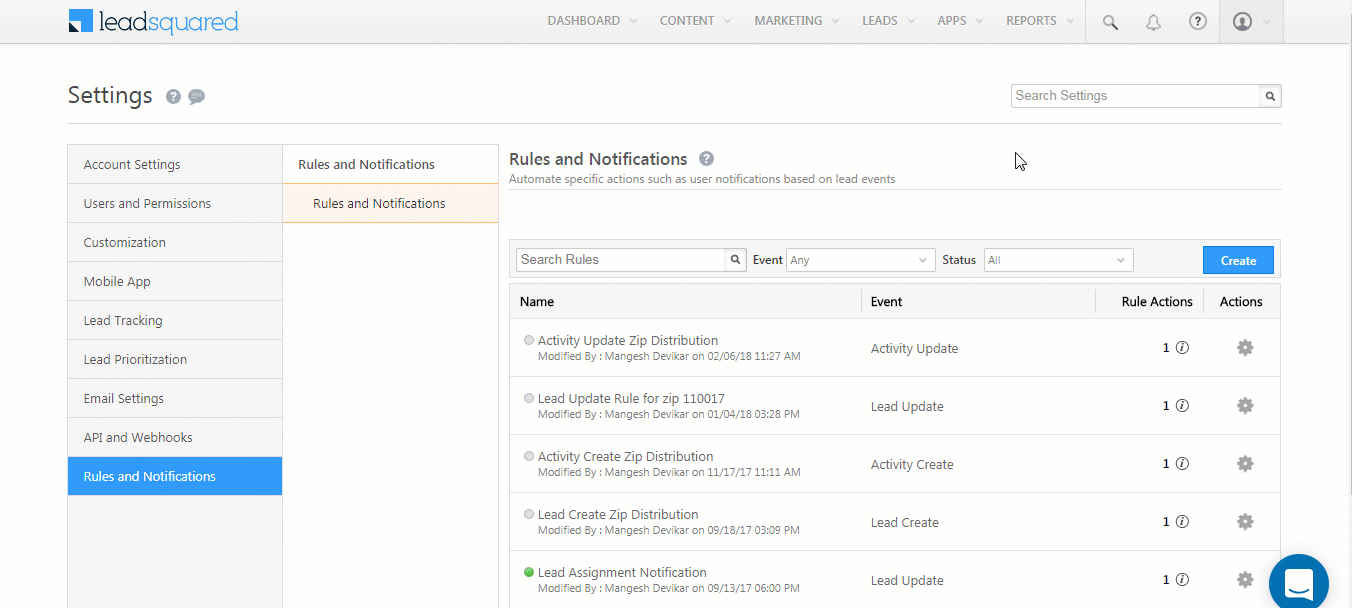The height and width of the screenshot is (608, 1352).
Task: Enable the Activity Update Zip Distribution rule
Action: (x=528, y=339)
